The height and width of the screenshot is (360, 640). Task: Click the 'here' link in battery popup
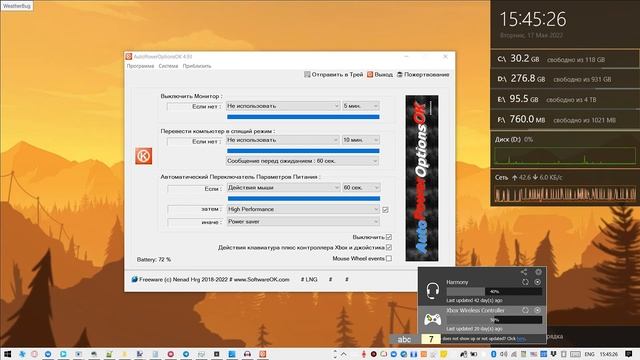coord(521,338)
